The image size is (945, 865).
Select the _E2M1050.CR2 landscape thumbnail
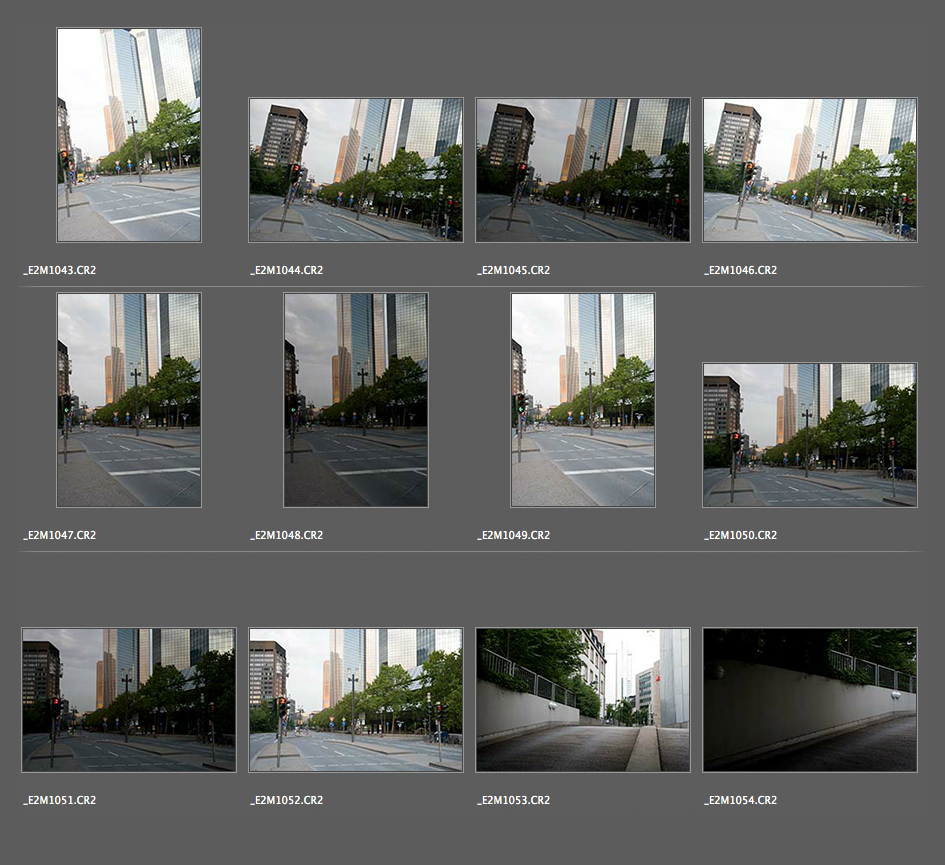tap(810, 435)
